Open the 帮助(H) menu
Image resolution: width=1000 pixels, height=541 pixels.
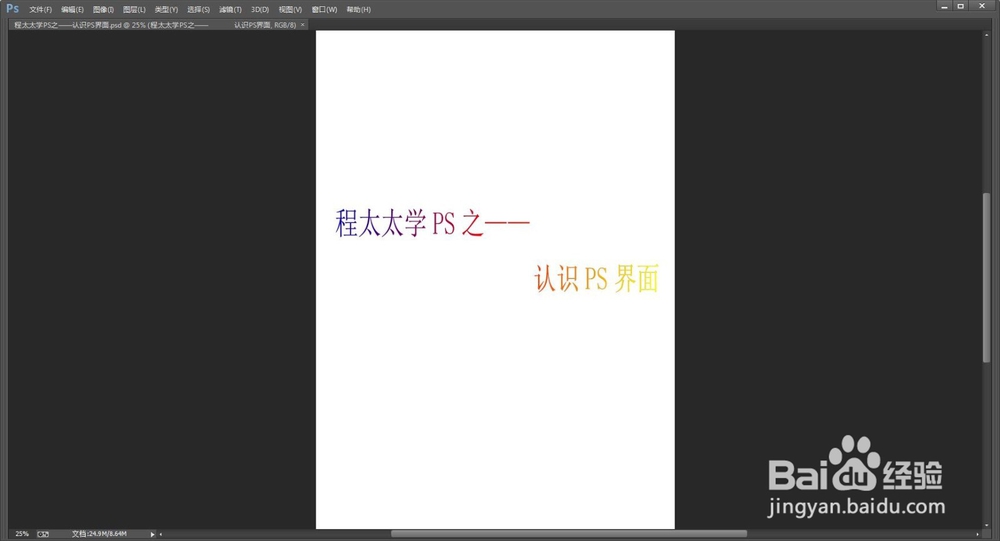point(358,10)
